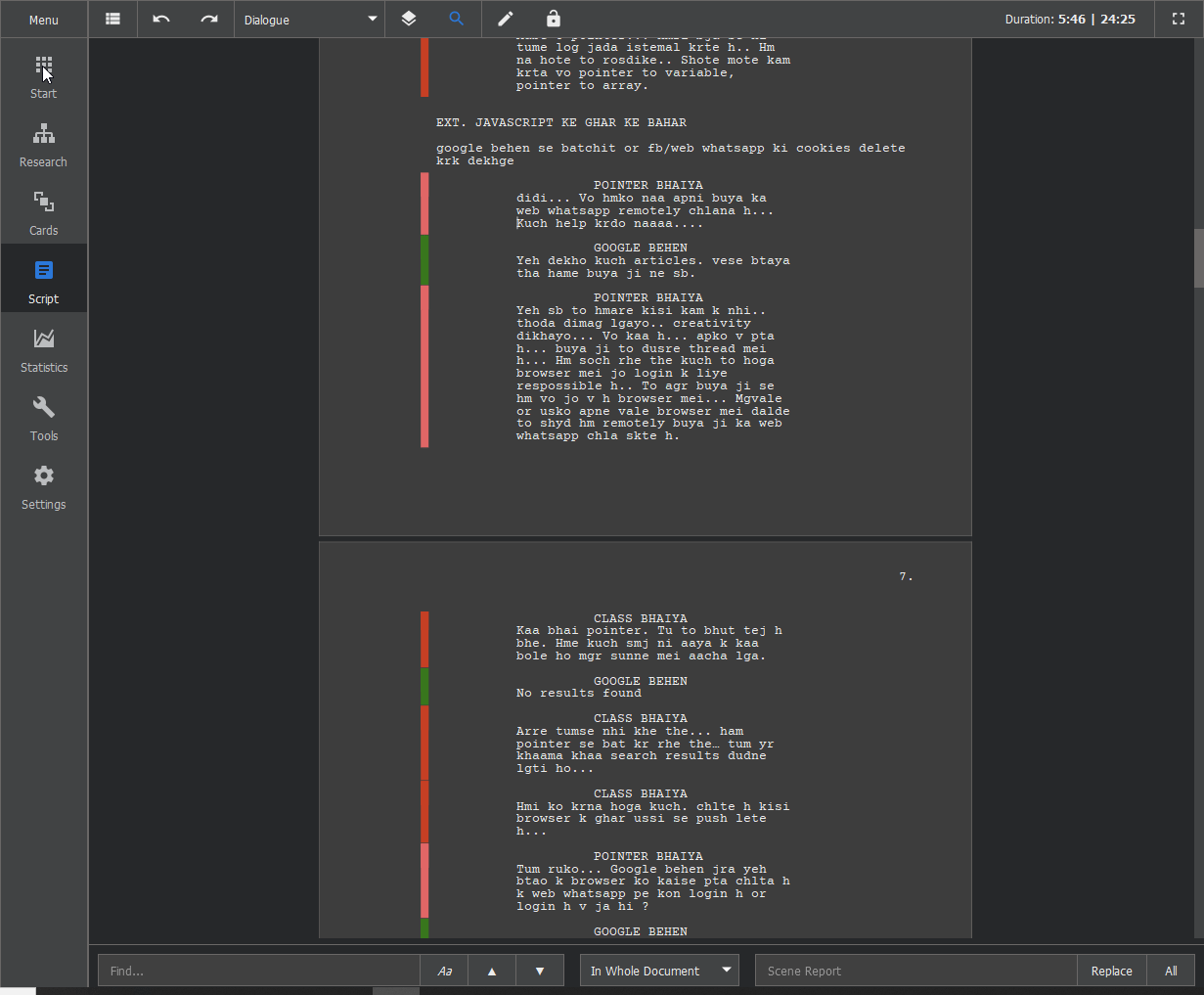1204x995 pixels.
Task: Click the 'Kuch help krdo naaaa....' line
Action: 610,223
